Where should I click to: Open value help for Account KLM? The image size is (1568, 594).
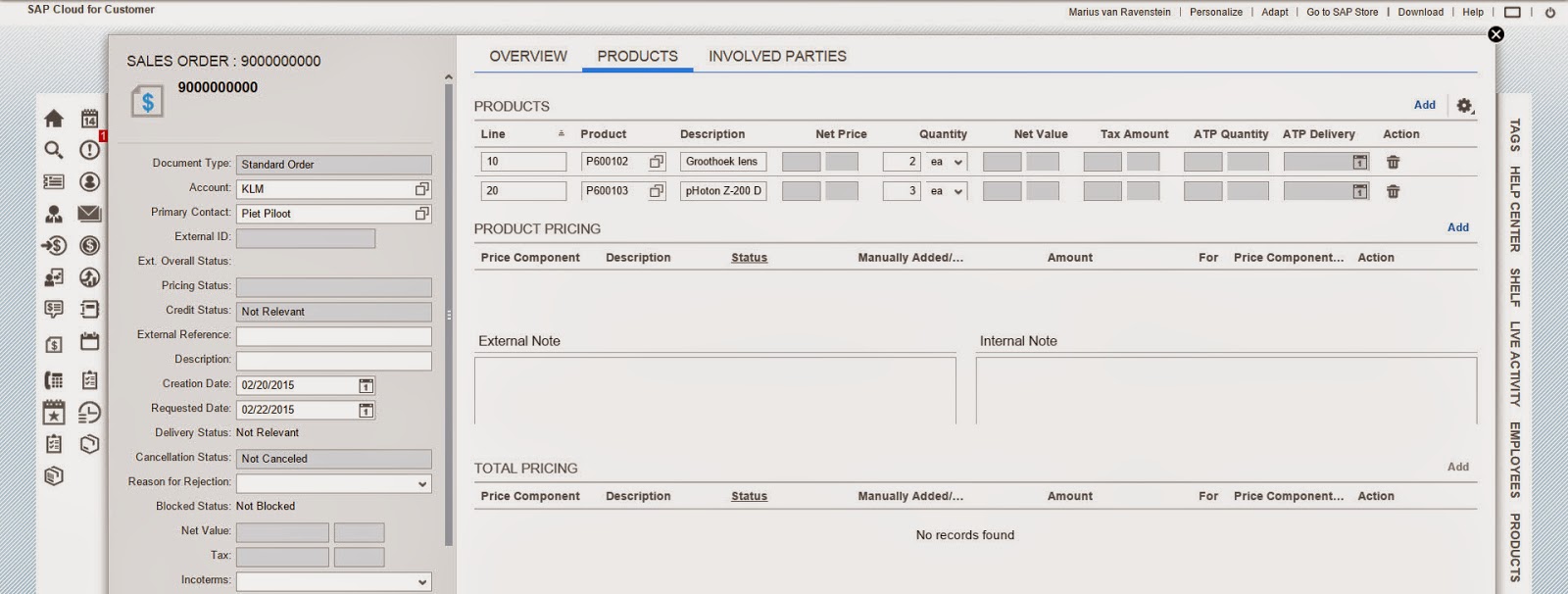pos(421,189)
